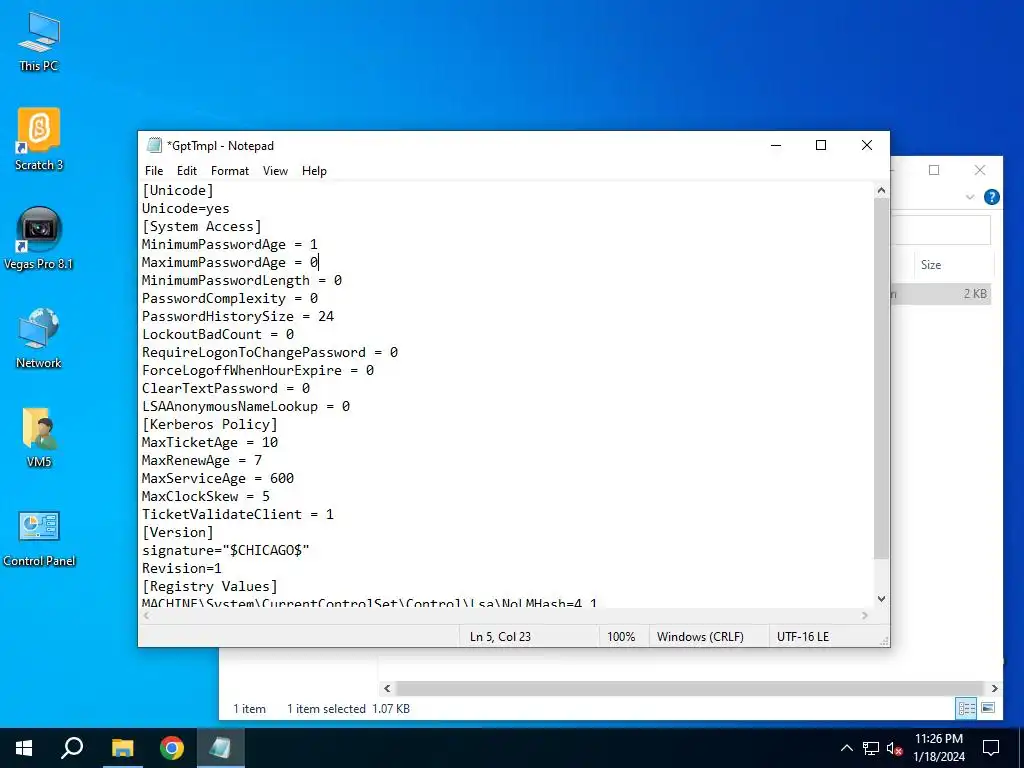Click the 'MaximumPasswordAge = 0' line
This screenshot has width=1024, height=768.
(x=230, y=263)
